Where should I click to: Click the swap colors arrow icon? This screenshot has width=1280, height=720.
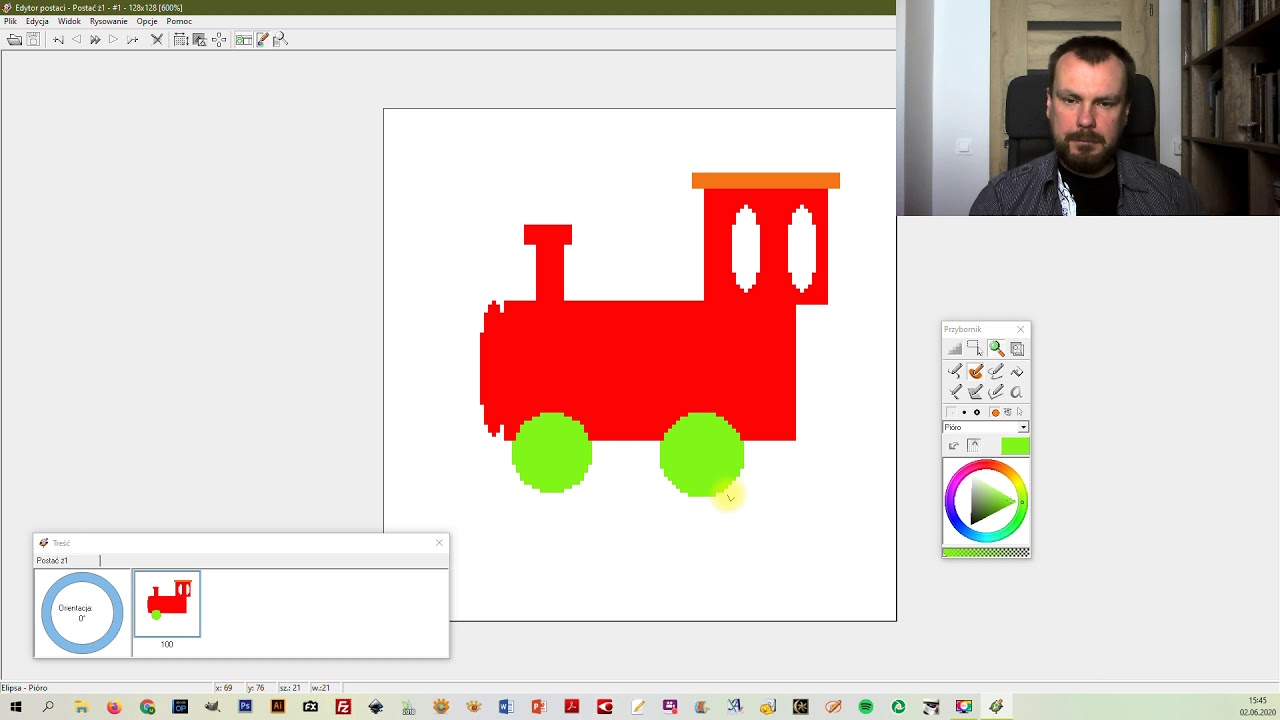coord(954,446)
